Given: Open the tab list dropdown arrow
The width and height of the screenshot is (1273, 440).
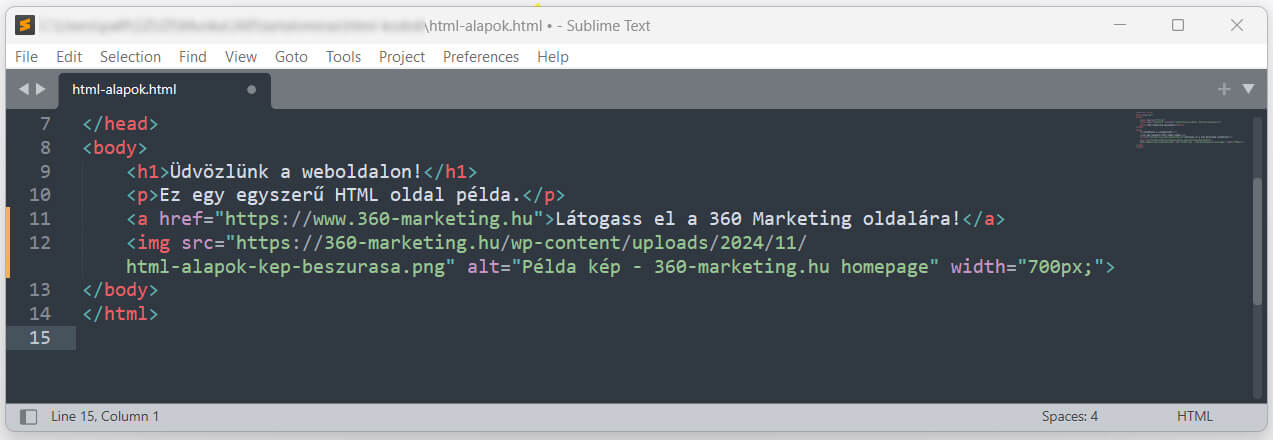Looking at the screenshot, I should (1248, 89).
